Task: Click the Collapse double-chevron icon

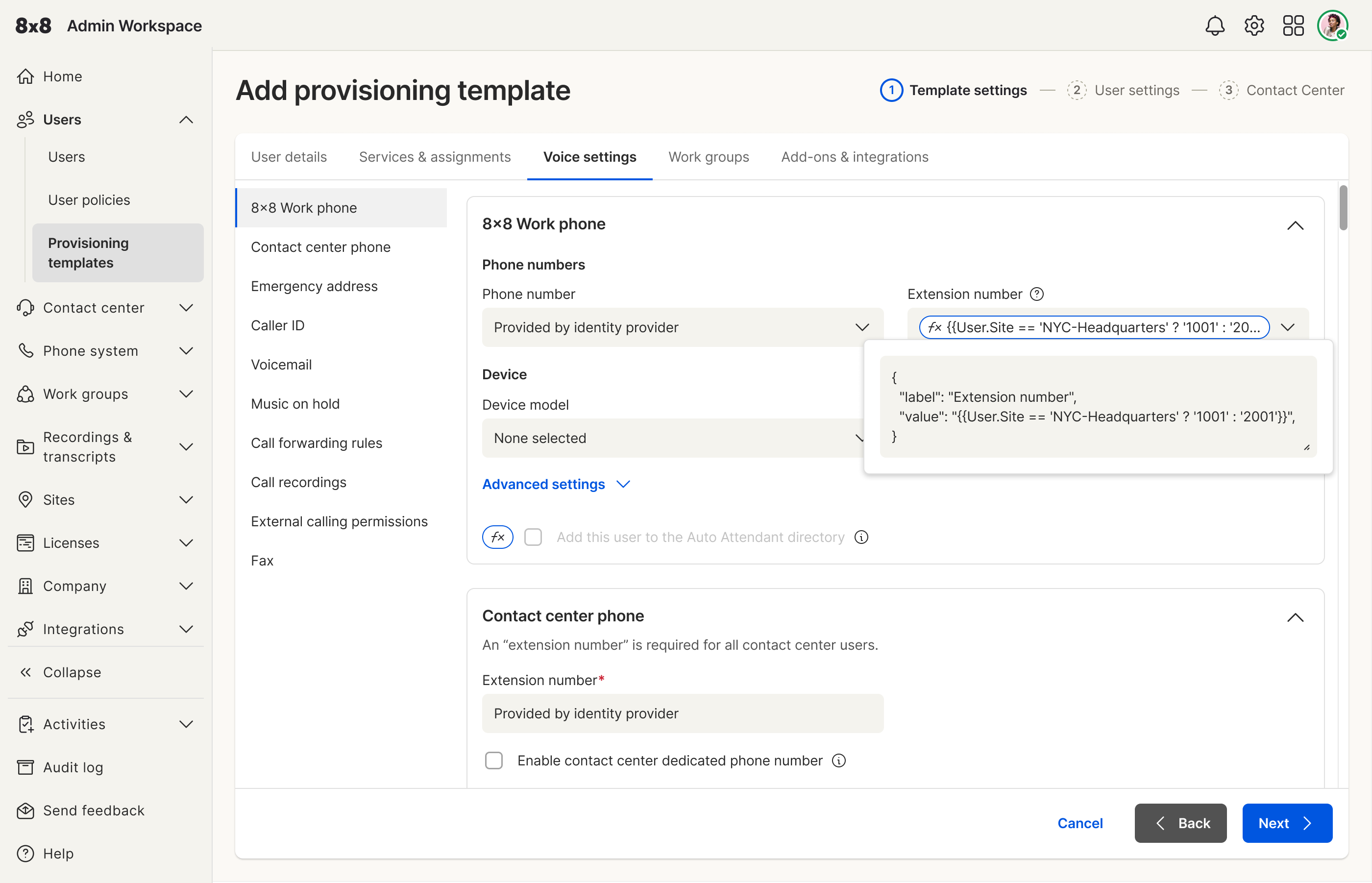Action: tap(25, 672)
